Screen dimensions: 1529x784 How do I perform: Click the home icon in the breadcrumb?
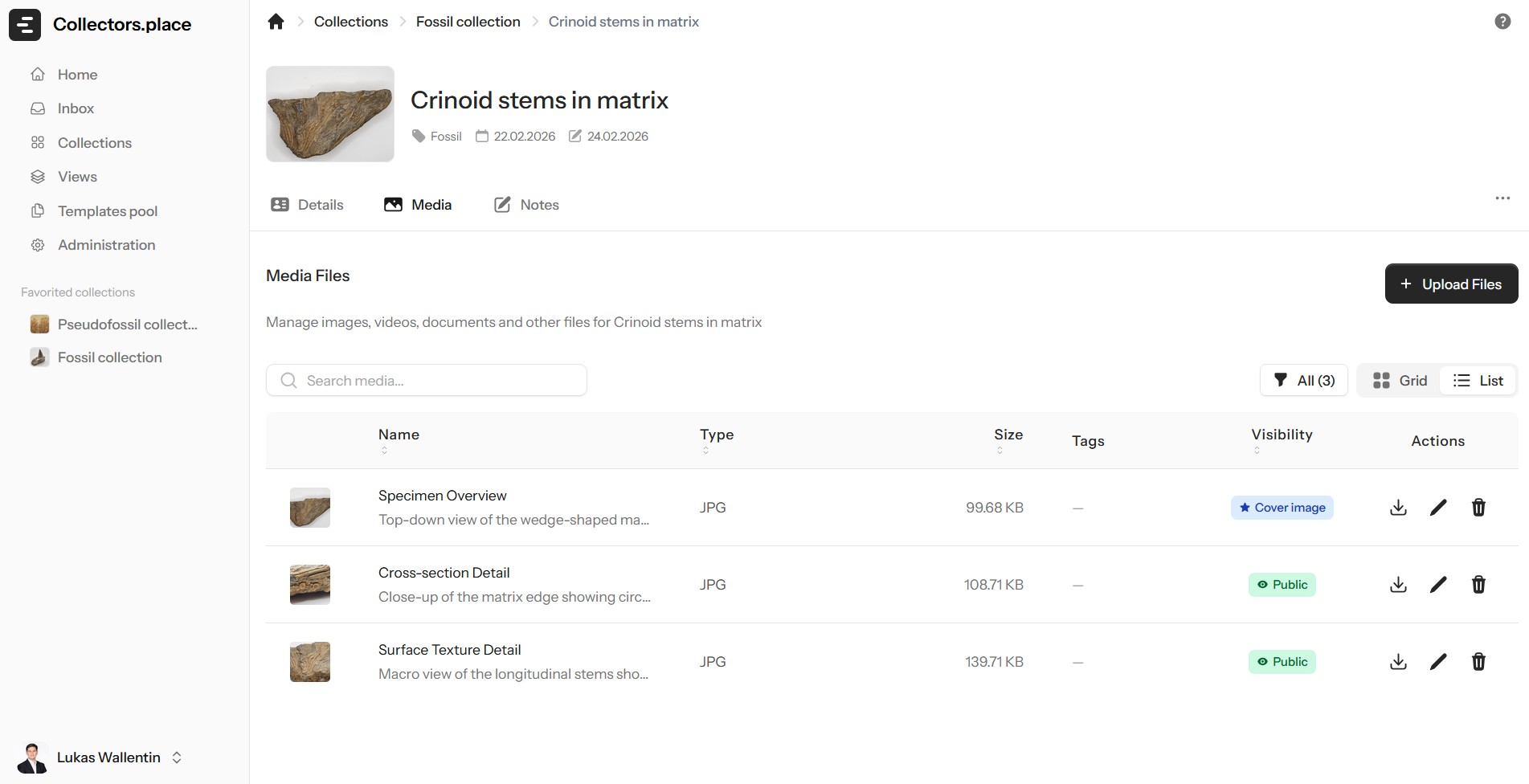276,21
